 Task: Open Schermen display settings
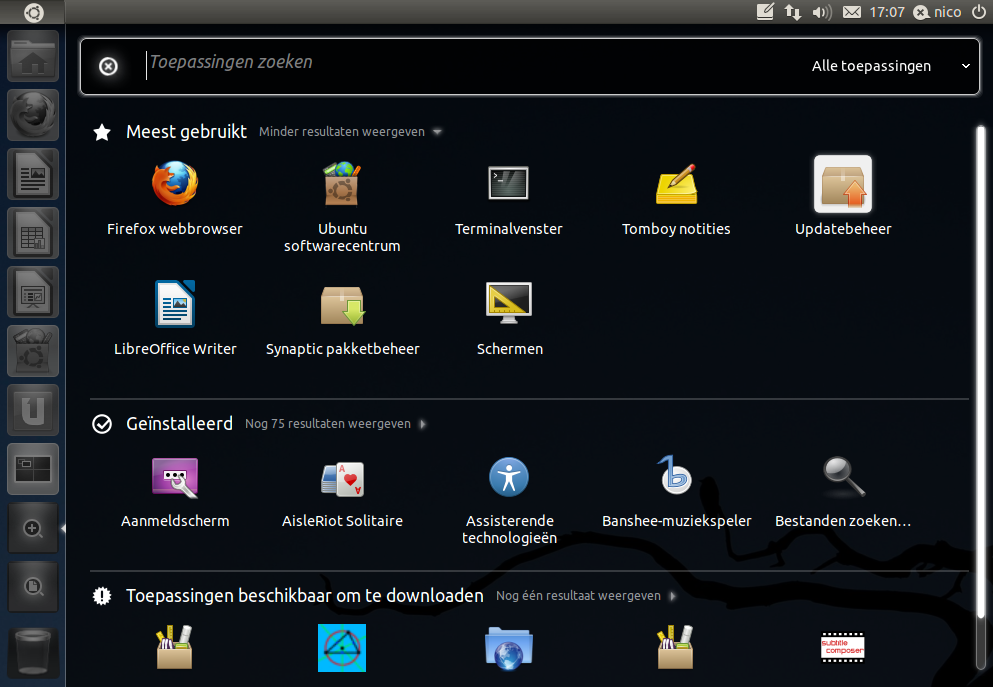pyautogui.click(x=509, y=303)
